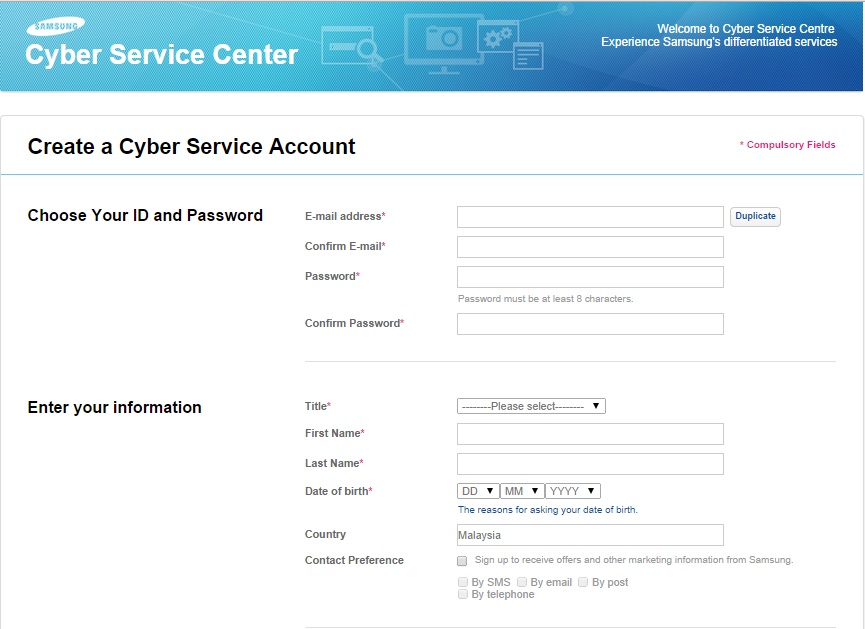Choose the YYYY year dropdown
The height and width of the screenshot is (629, 865).
pyautogui.click(x=573, y=491)
